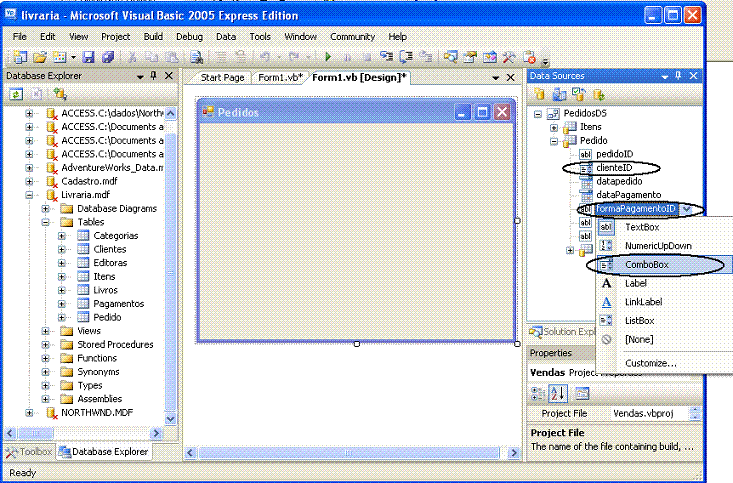The image size is (733, 483).
Task: Start debugging with the green play icon
Action: pos(328,57)
